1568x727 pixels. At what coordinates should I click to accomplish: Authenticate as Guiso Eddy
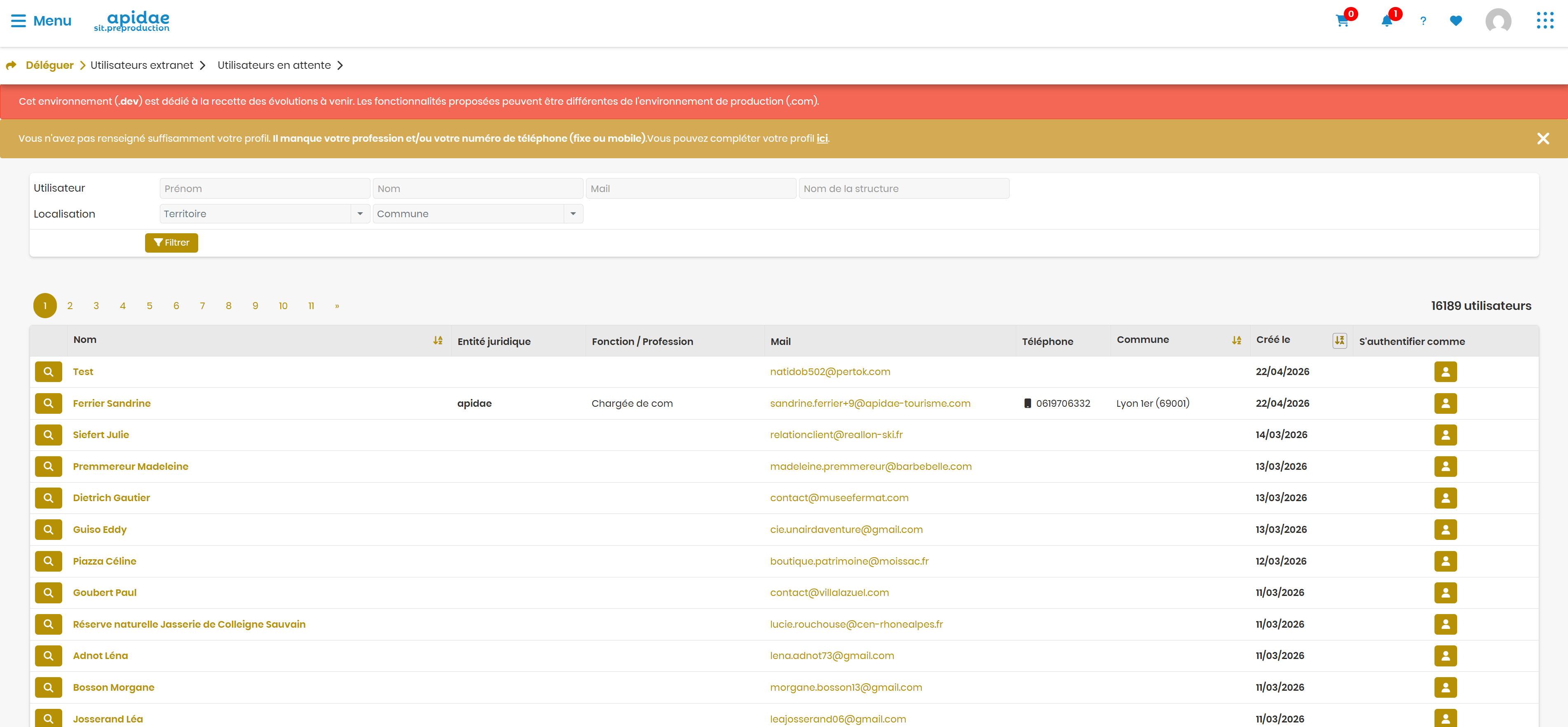1445,530
